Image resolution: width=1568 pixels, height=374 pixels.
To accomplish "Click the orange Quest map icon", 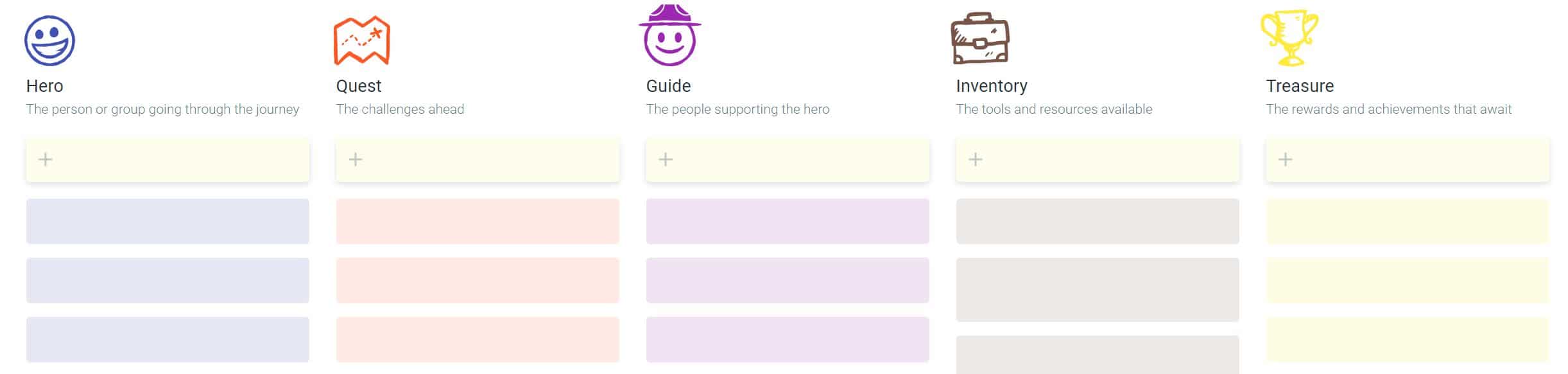I will pyautogui.click(x=362, y=40).
